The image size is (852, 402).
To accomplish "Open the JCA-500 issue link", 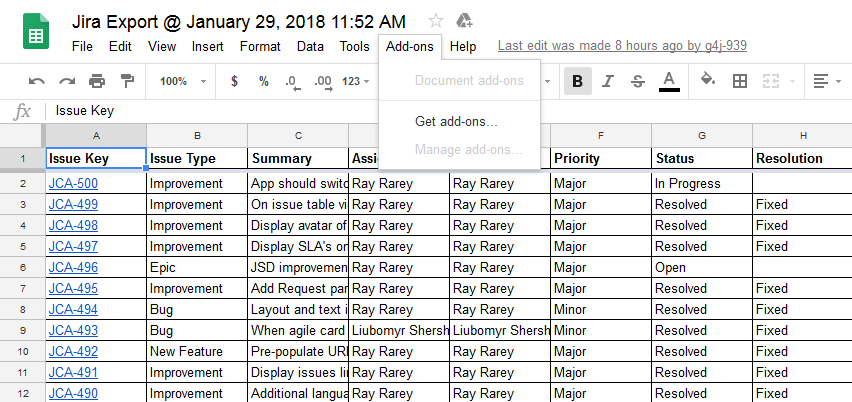I will (x=73, y=183).
